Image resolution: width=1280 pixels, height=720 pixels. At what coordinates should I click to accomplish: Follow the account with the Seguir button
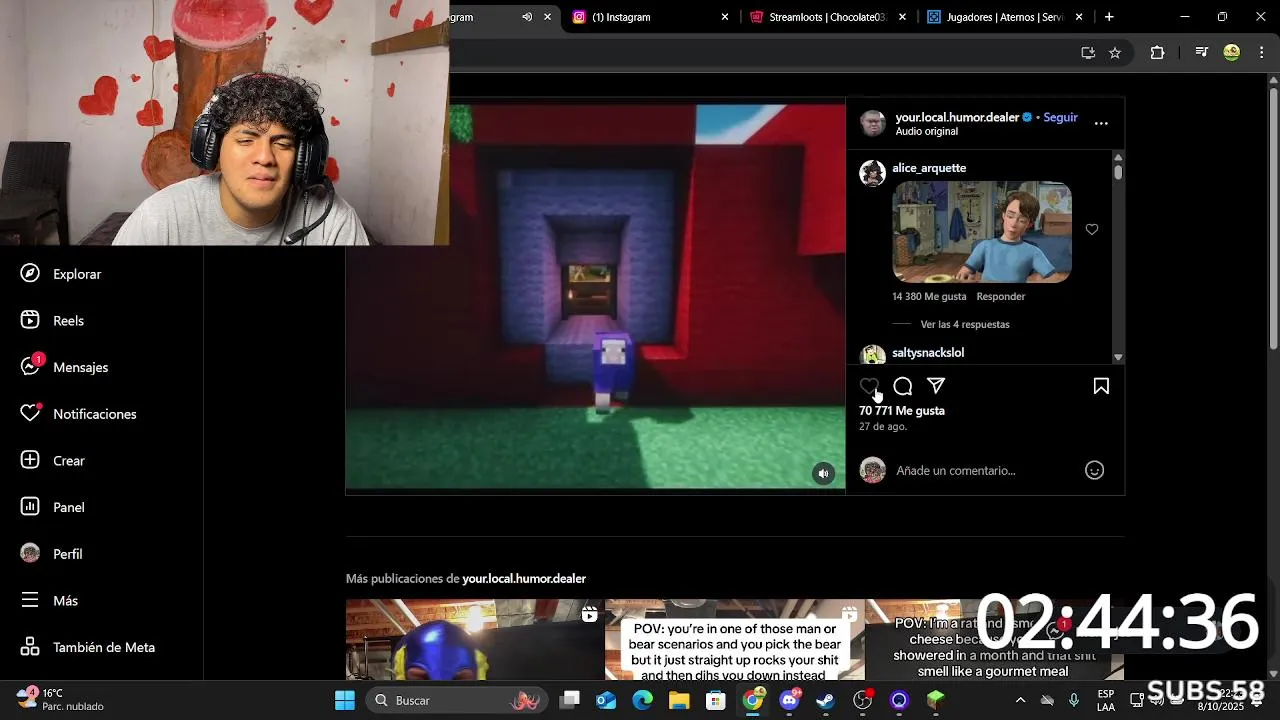pyautogui.click(x=1060, y=117)
